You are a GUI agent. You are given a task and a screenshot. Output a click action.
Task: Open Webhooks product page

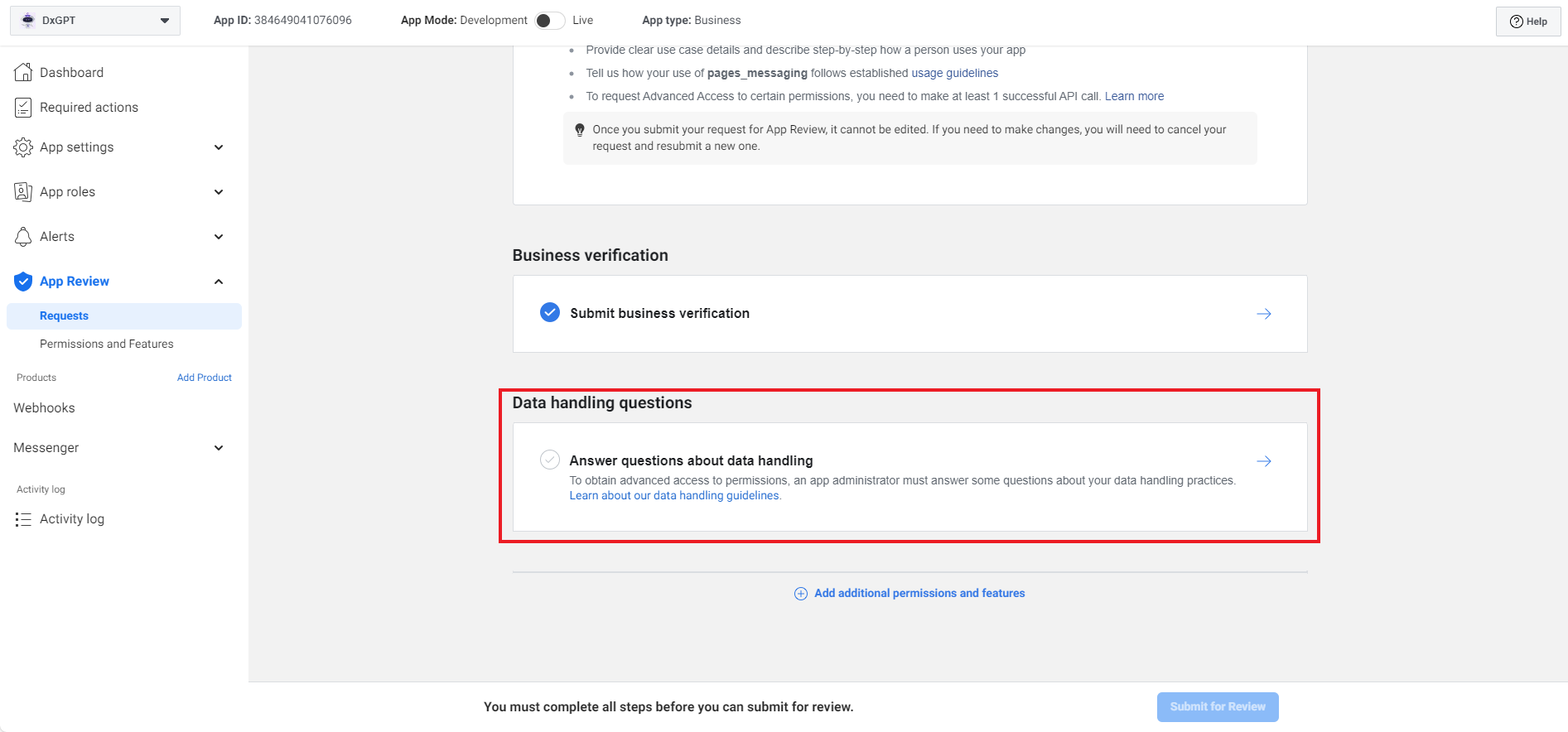pos(44,408)
